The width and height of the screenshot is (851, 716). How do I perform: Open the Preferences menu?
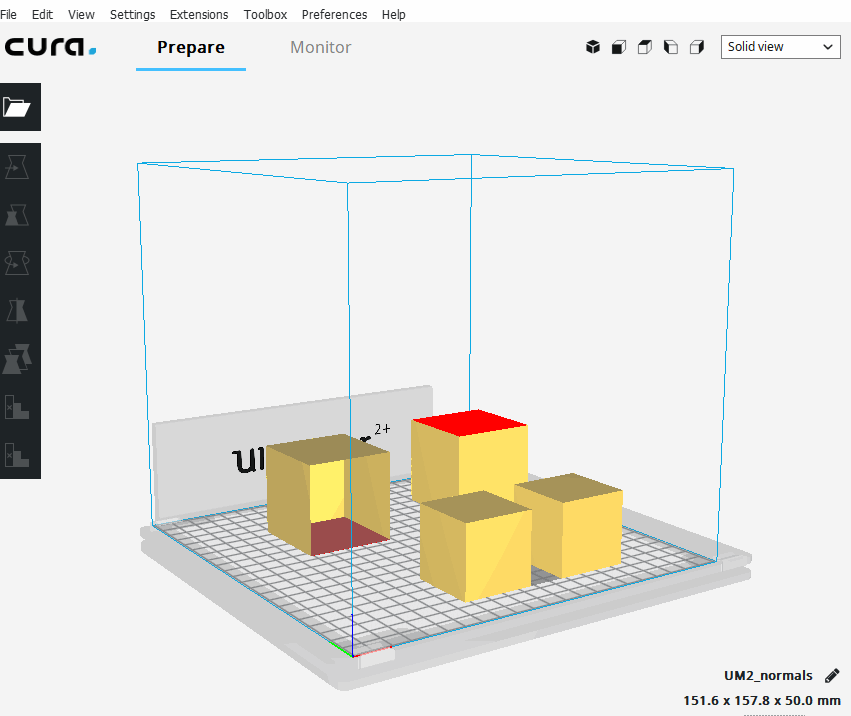point(334,14)
